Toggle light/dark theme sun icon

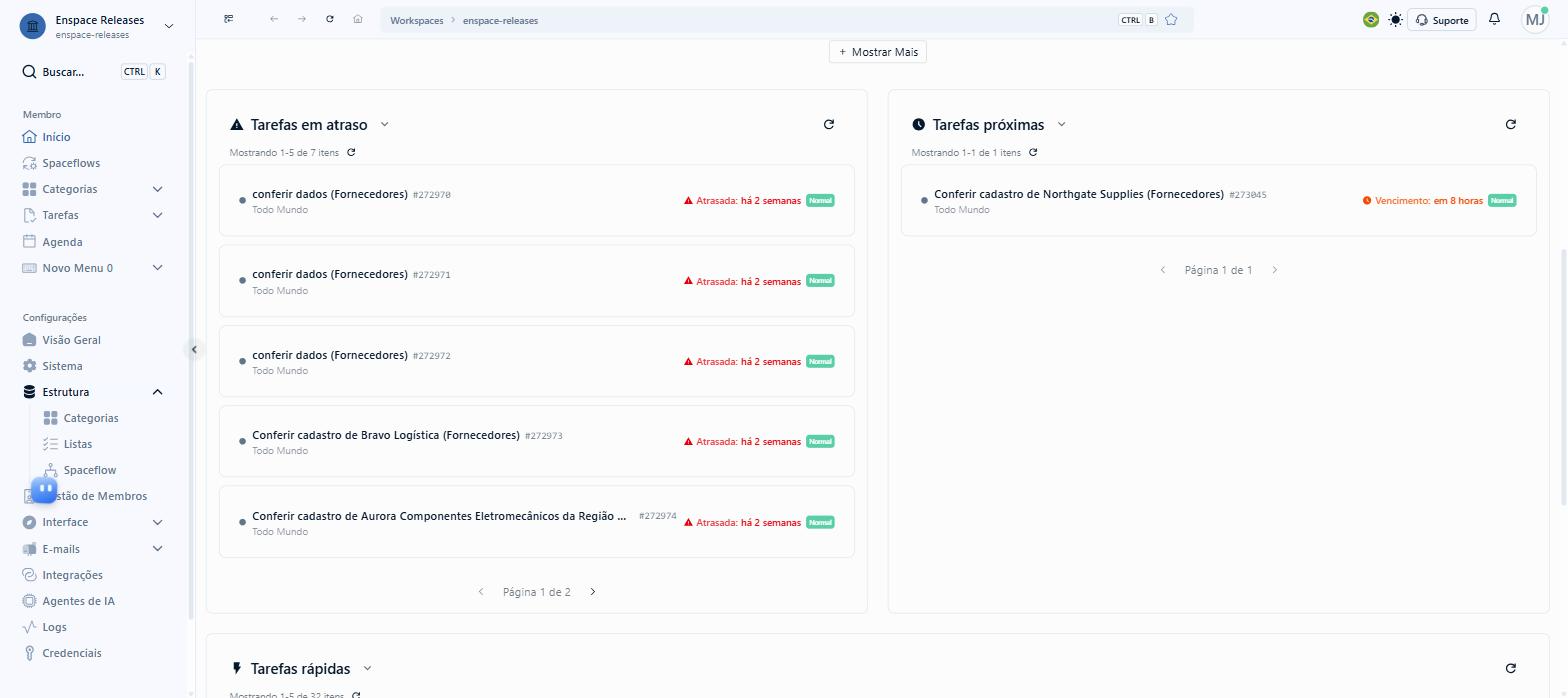pos(1396,20)
